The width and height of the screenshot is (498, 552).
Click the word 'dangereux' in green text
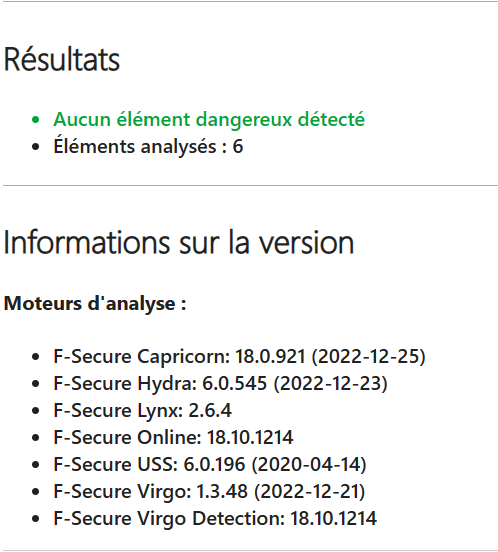[244, 120]
